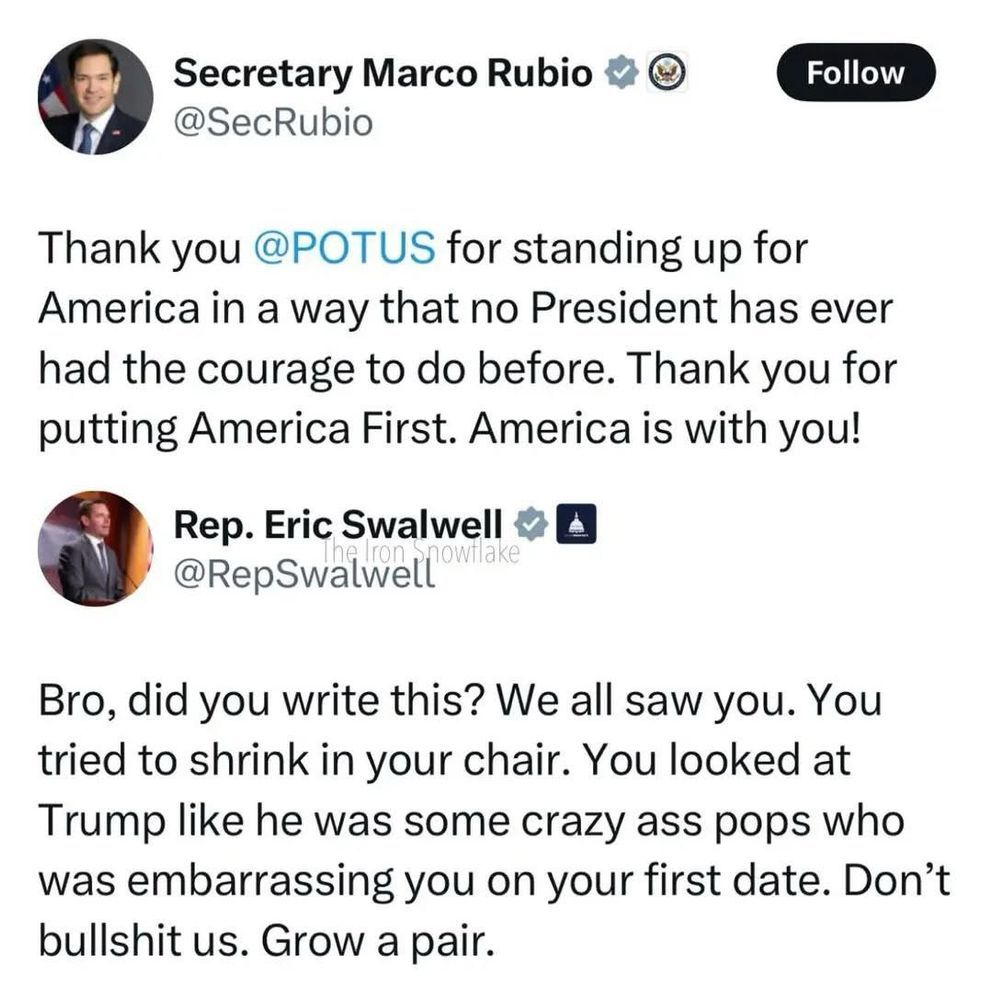Click 'The Iron Snowflake' watermark text
This screenshot has height=1000, width=993.
[x=420, y=550]
